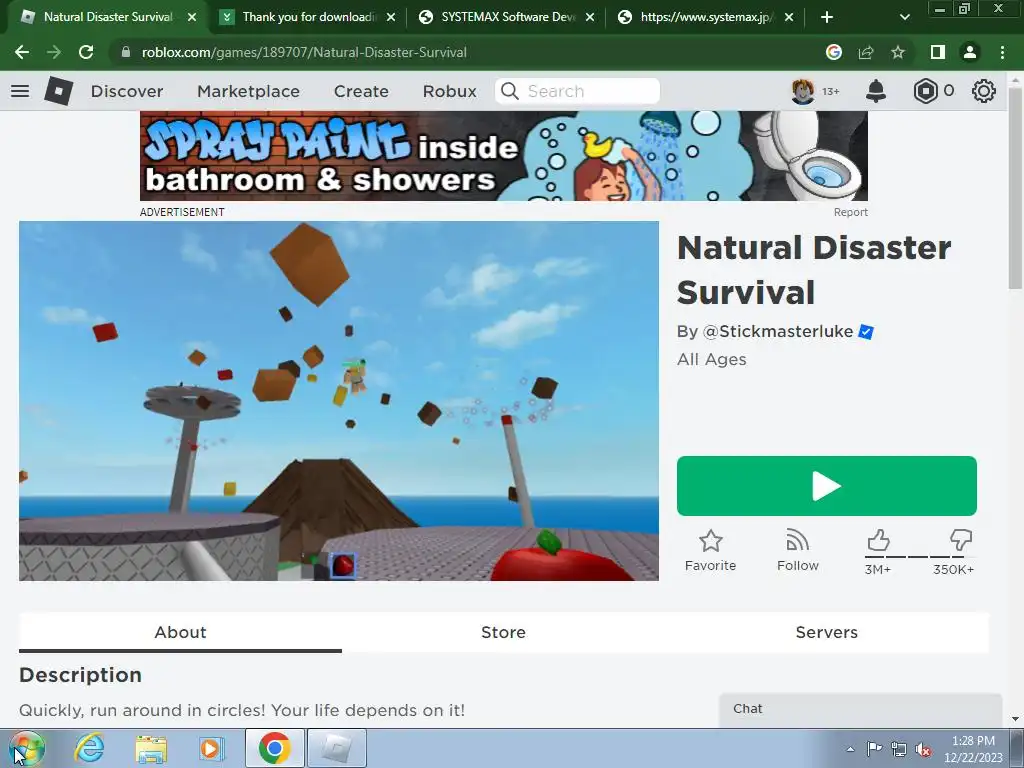Click the Roblox logo home icon
The width and height of the screenshot is (1024, 768).
(58, 91)
